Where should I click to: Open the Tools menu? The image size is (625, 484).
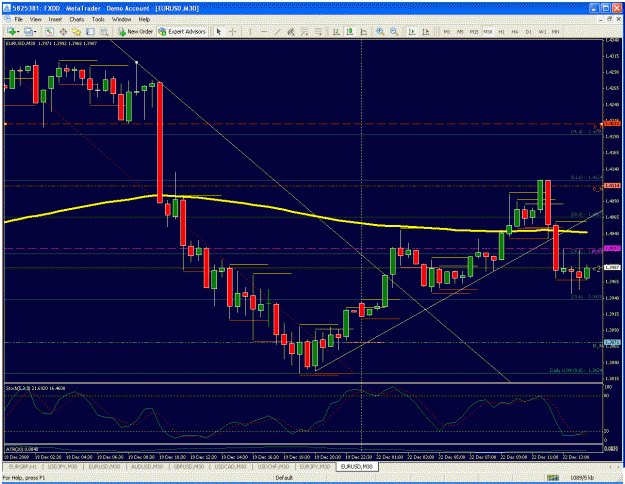click(x=98, y=19)
